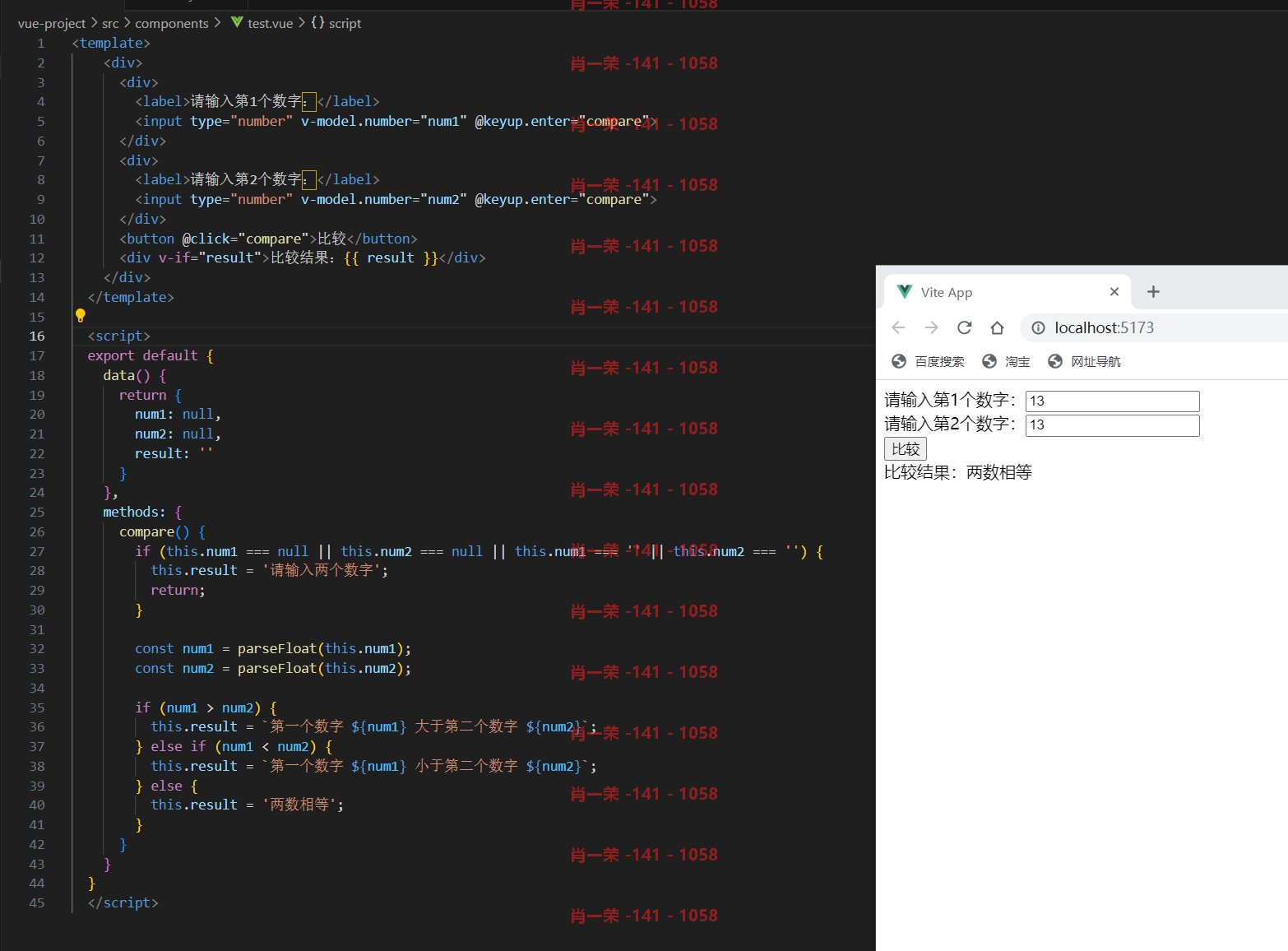Open a new browser tab
This screenshot has height=951, width=1288.
[x=1153, y=291]
